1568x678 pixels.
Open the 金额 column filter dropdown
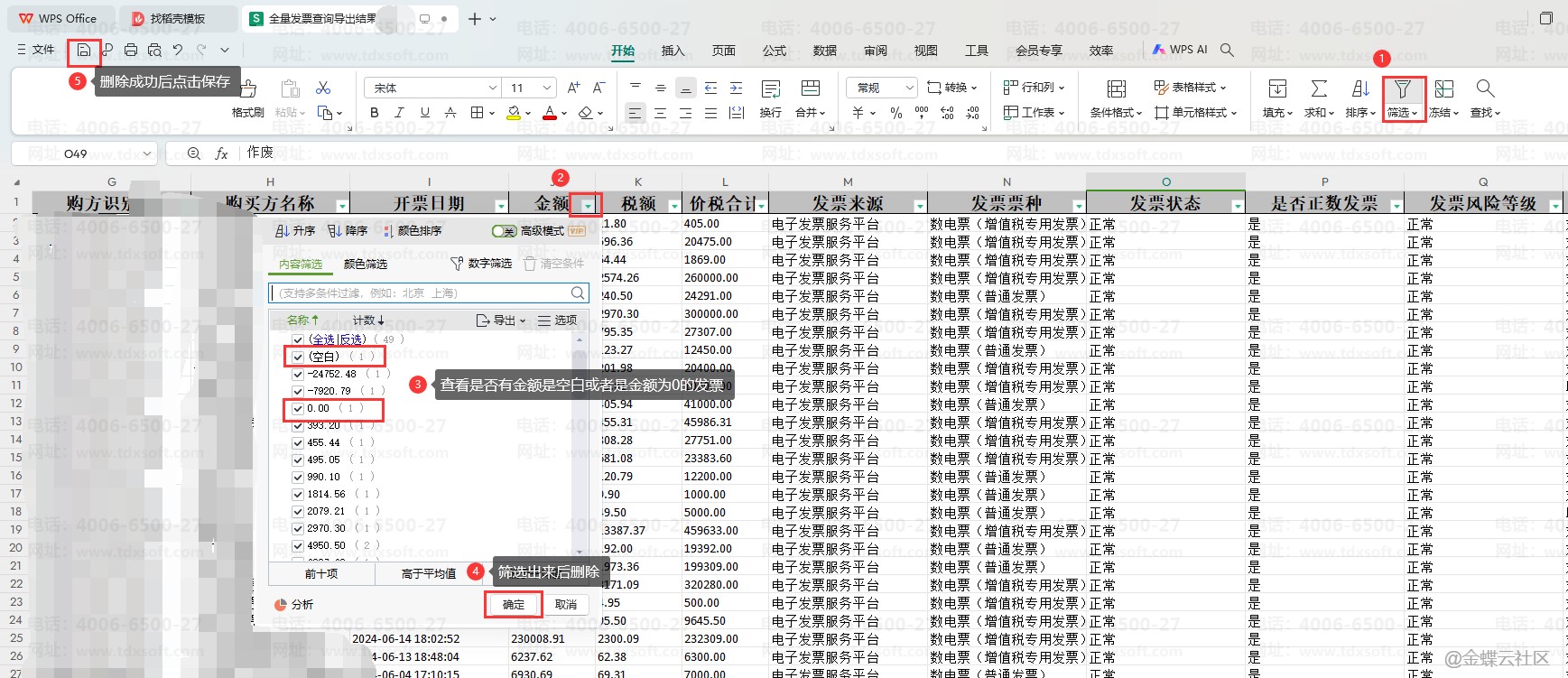(x=588, y=206)
